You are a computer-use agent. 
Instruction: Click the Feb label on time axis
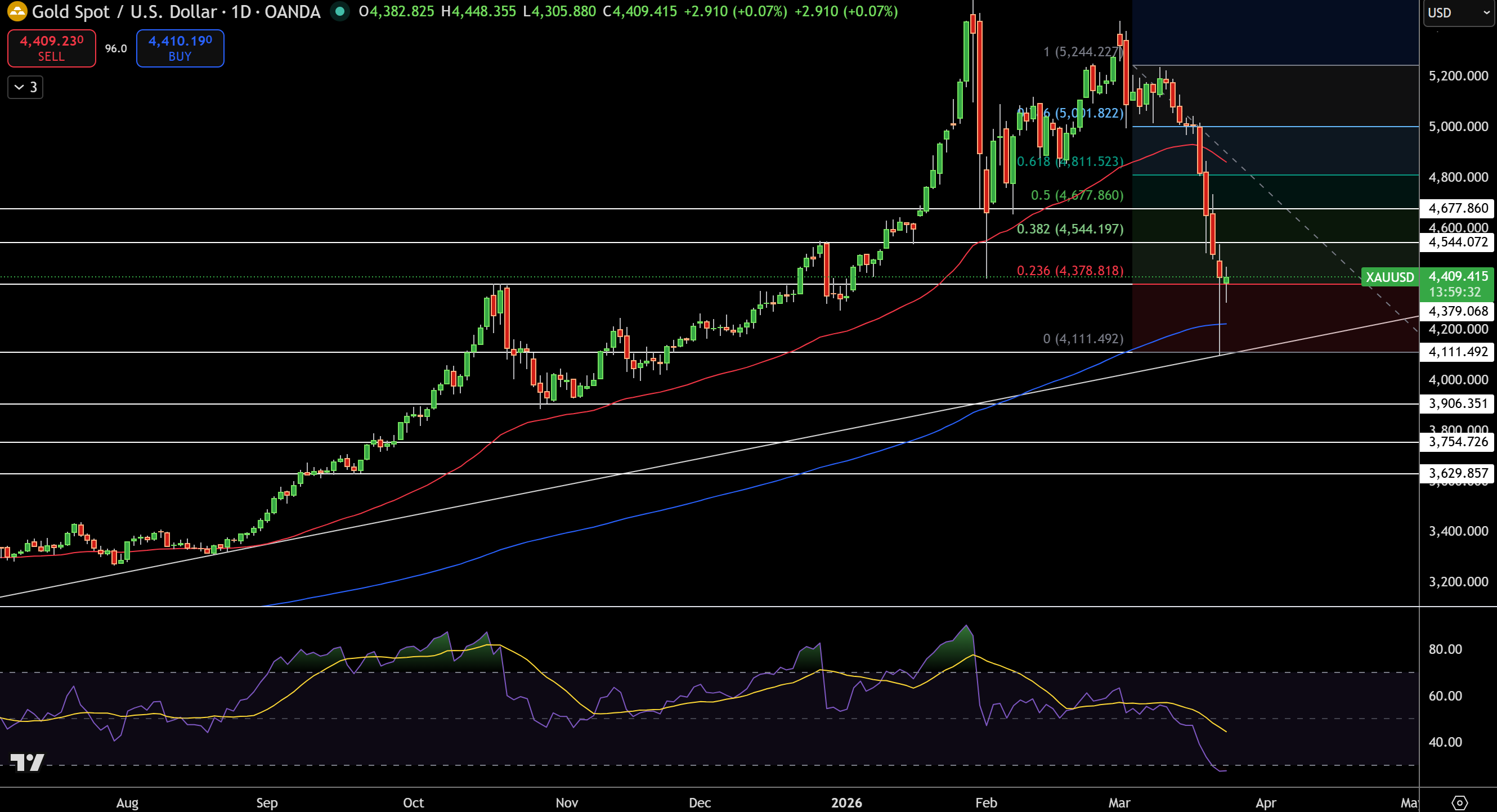985,802
